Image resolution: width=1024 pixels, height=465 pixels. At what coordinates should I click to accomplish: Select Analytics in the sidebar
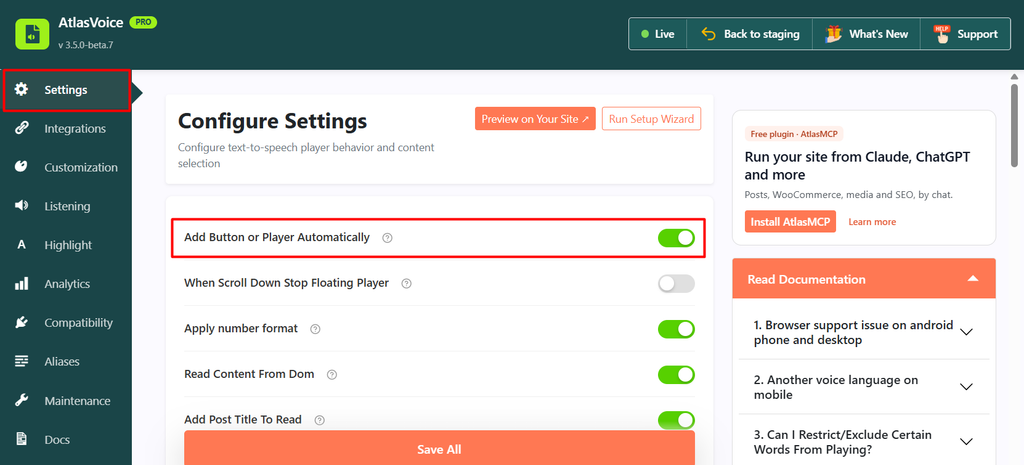(x=66, y=284)
